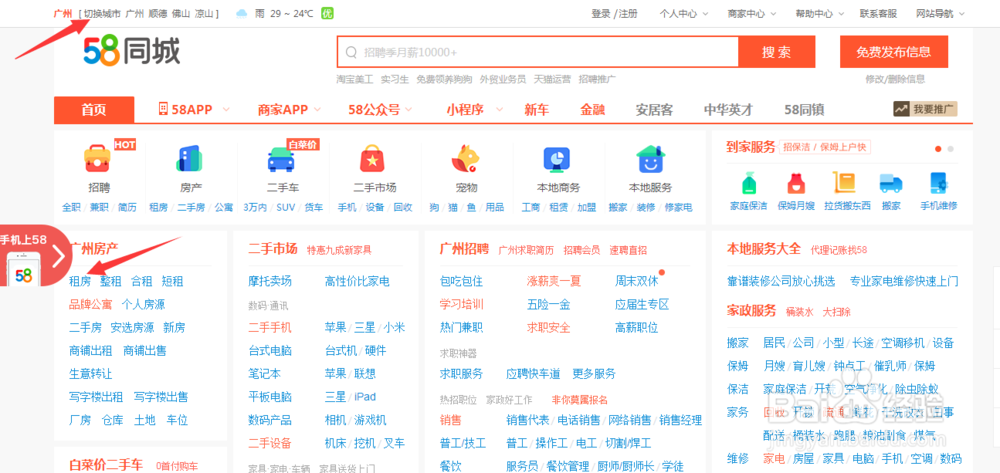
Task: Click the 免费发布信息 button
Action: (x=893, y=52)
